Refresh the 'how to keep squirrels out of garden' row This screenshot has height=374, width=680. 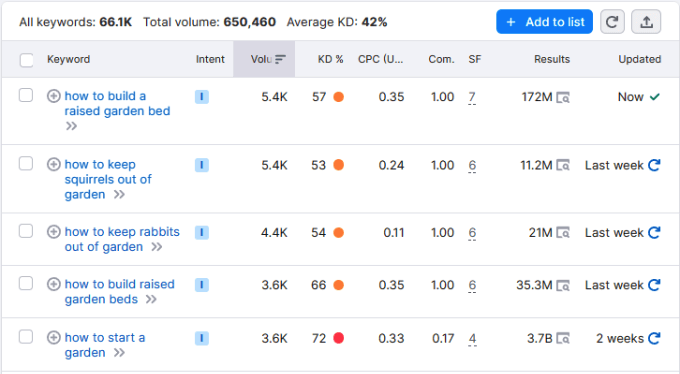click(654, 165)
